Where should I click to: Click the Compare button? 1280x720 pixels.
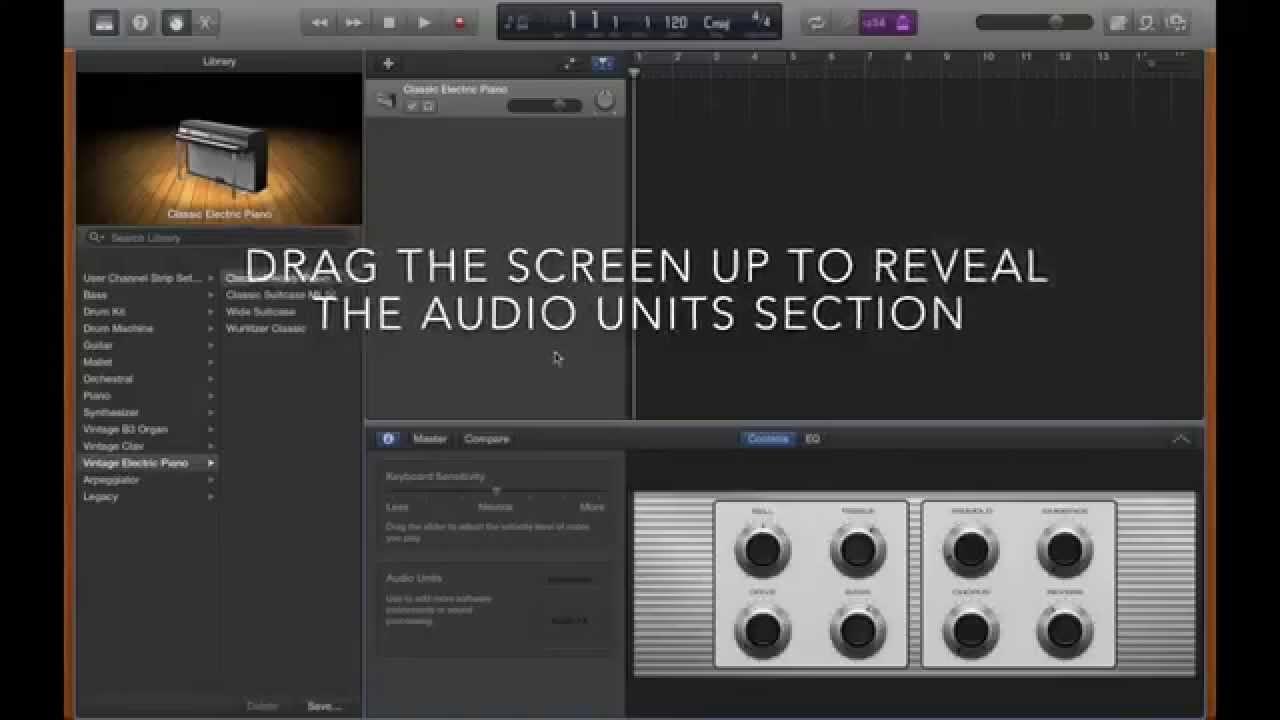(x=487, y=439)
